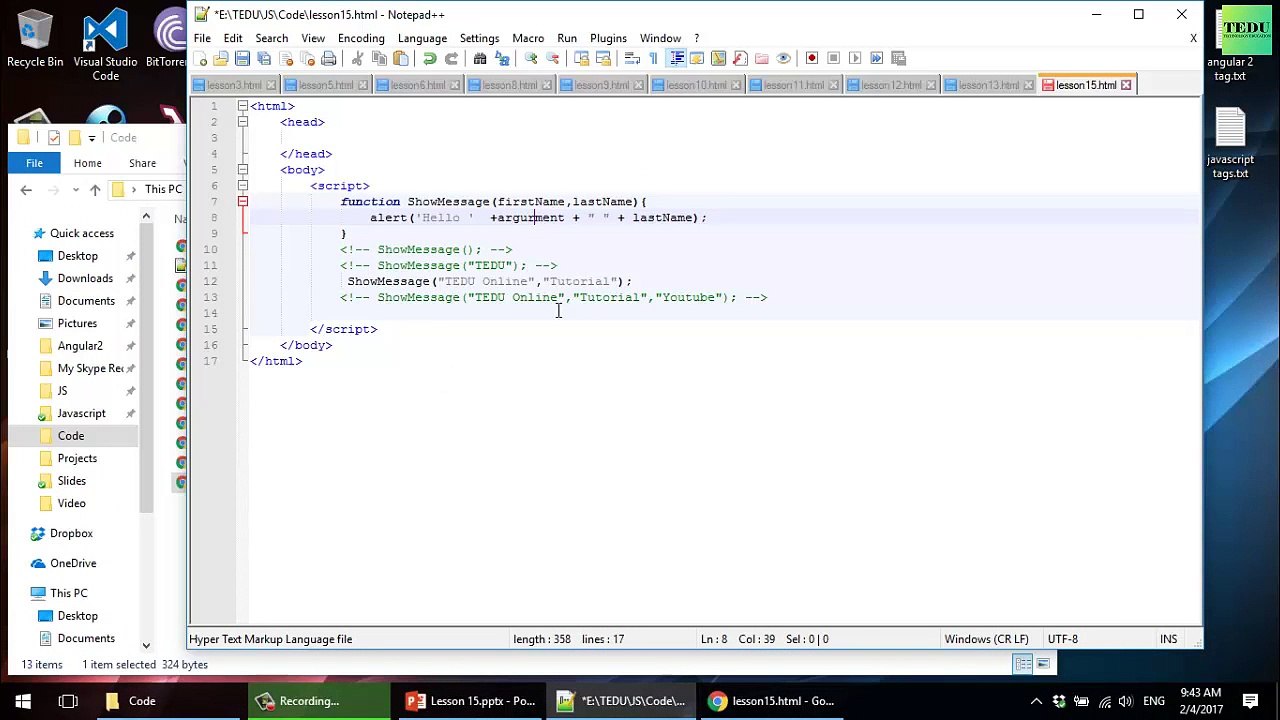Click UTF-8 encoding in status bar

click(x=1063, y=639)
